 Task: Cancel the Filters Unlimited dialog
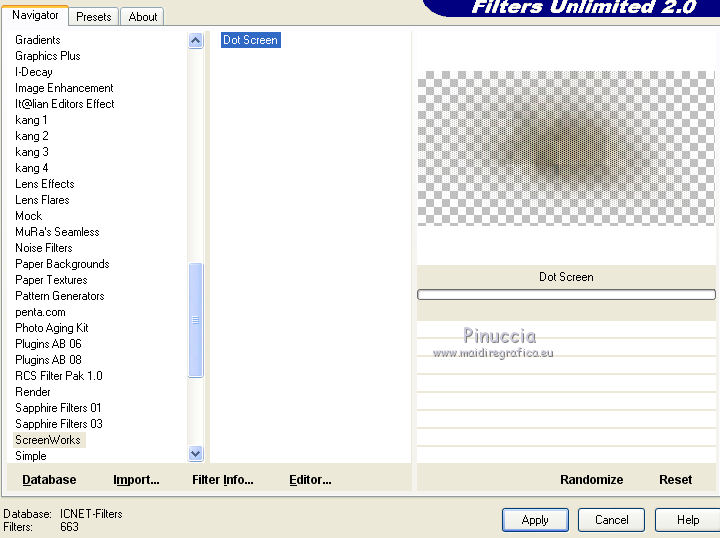click(x=612, y=520)
